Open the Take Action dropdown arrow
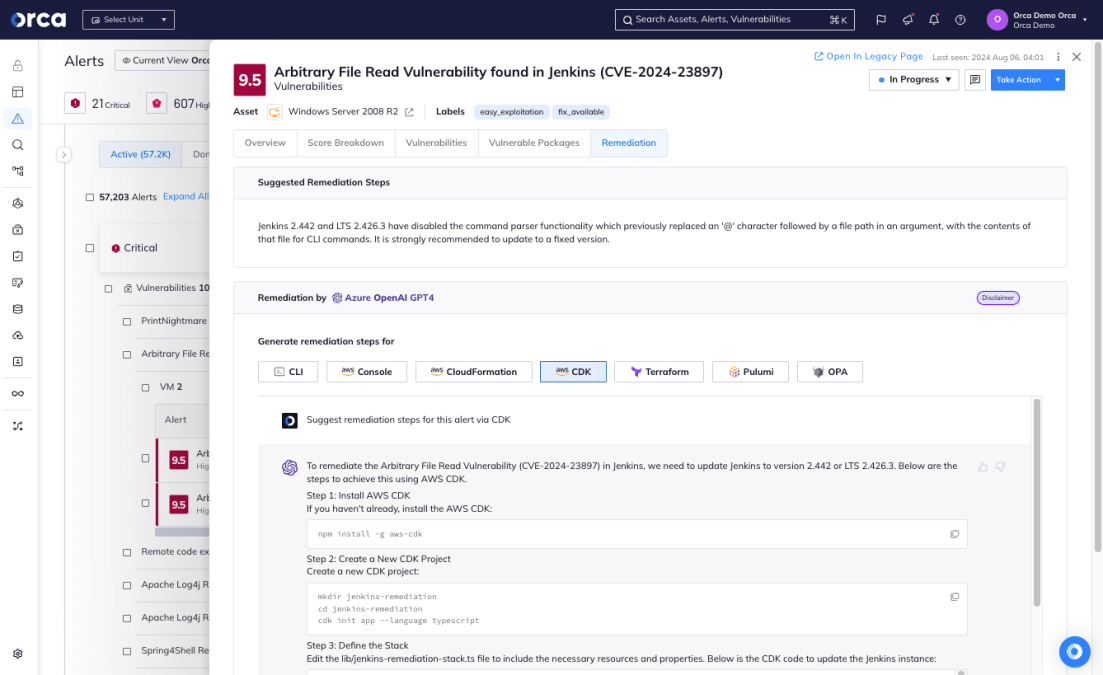The width and height of the screenshot is (1103, 675). 1057,79
